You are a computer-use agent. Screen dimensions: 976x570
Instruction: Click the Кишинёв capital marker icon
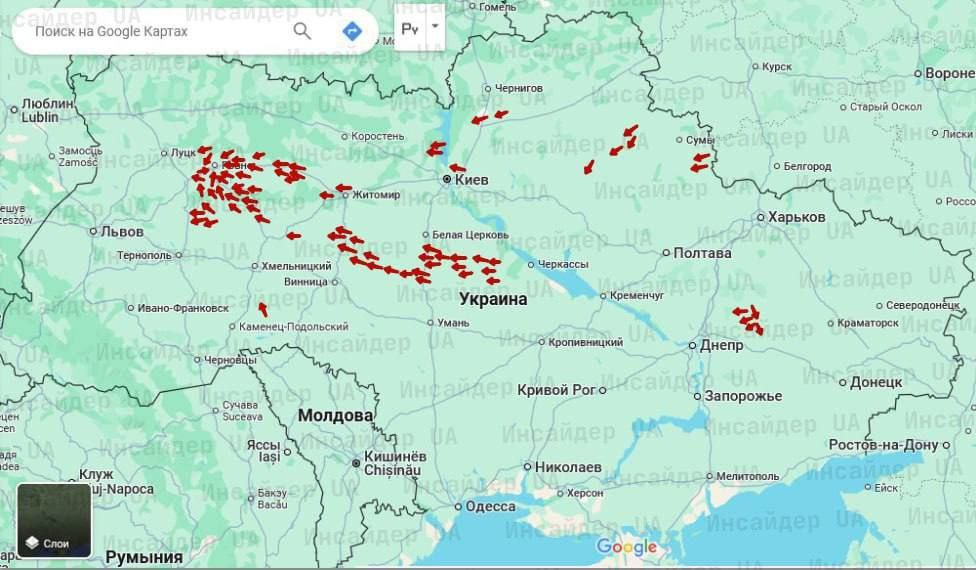click(x=356, y=462)
